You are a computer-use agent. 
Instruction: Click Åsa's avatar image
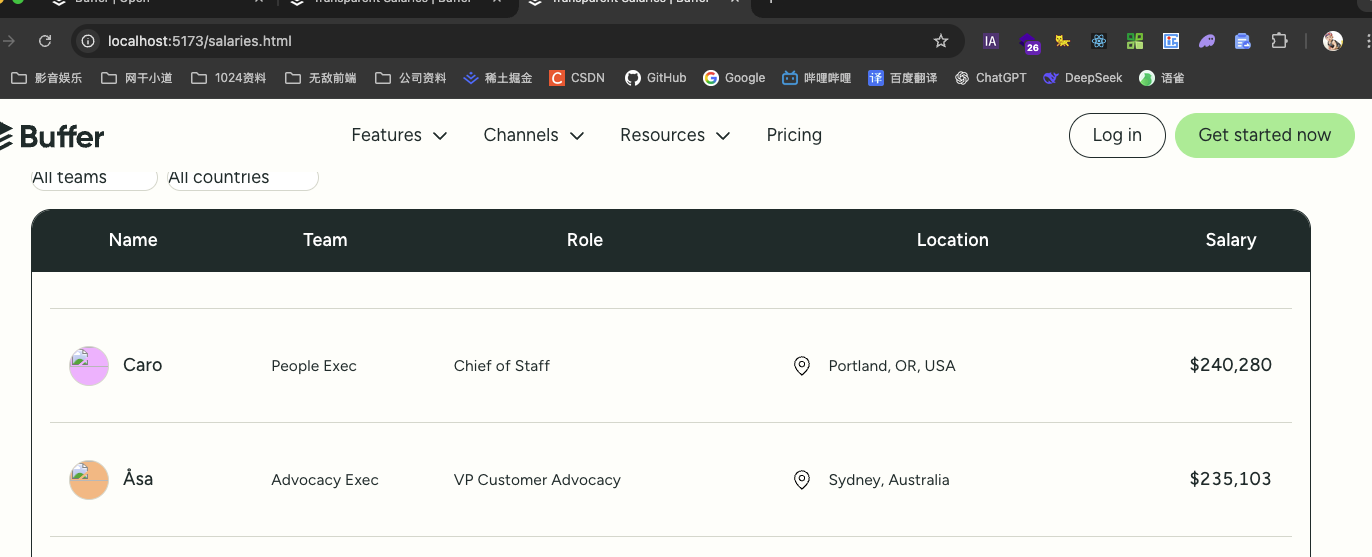[89, 480]
